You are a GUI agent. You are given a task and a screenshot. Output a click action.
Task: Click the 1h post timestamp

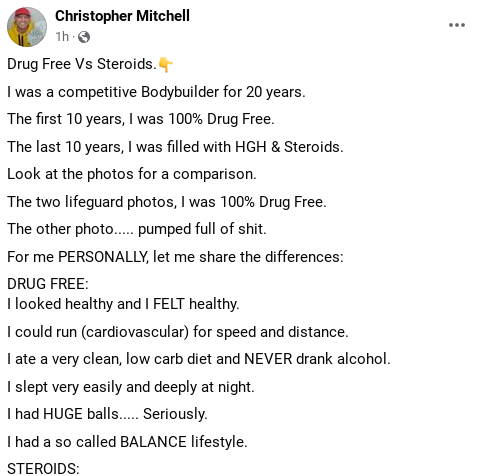62,36
